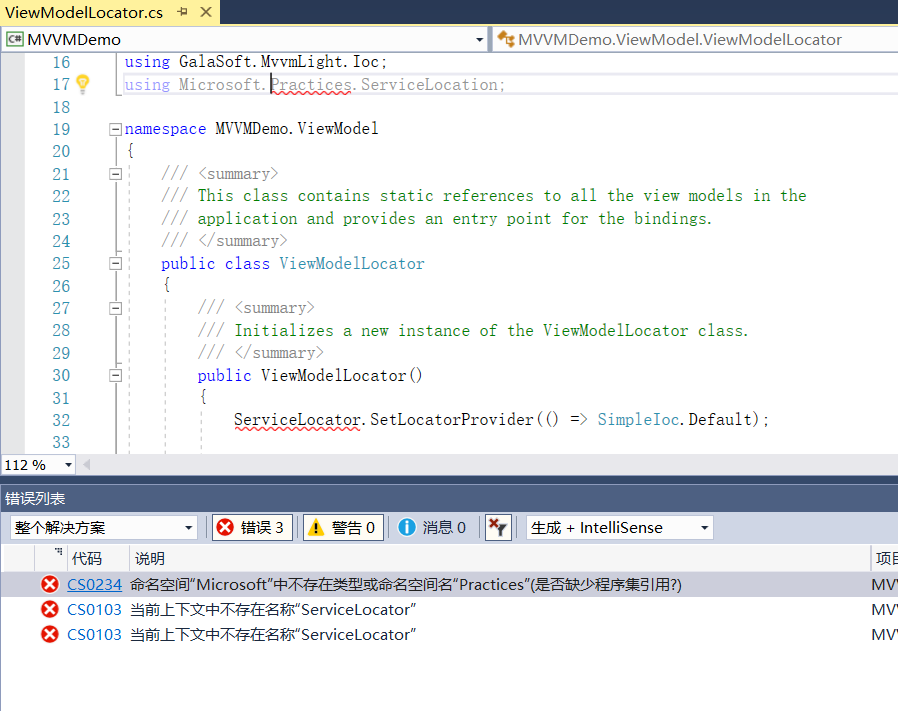
Task: Click the ViewModelLocator class name on line 25
Action: pos(352,264)
